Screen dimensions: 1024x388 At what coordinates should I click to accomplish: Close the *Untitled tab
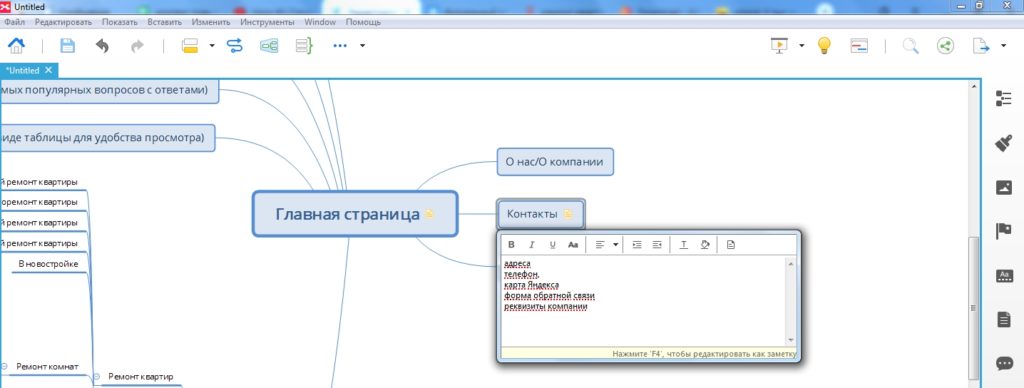[x=49, y=70]
